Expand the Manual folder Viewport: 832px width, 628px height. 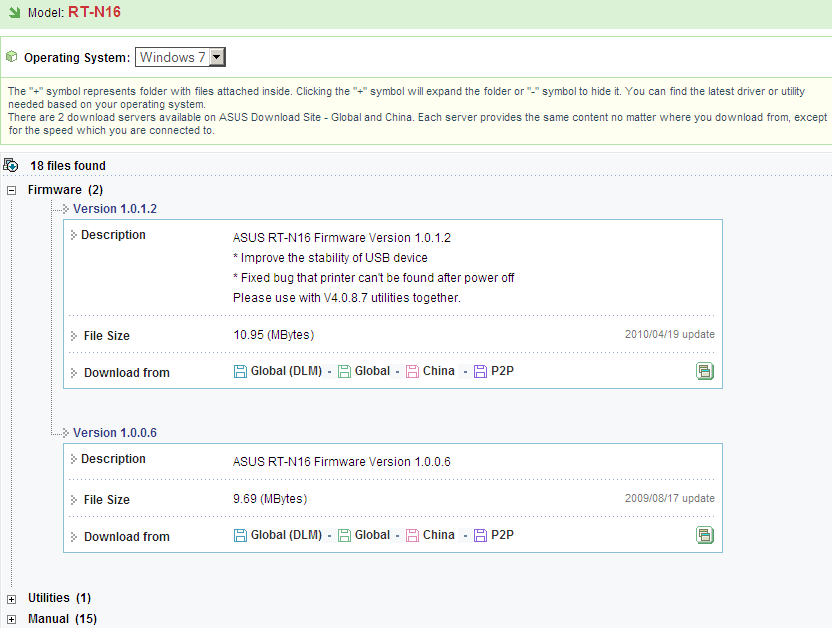click(12, 620)
